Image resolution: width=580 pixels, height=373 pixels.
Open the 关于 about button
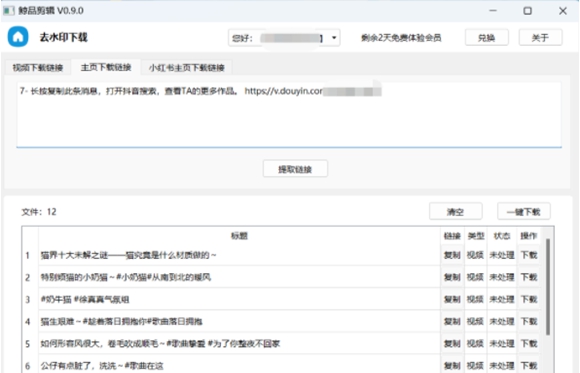540,38
